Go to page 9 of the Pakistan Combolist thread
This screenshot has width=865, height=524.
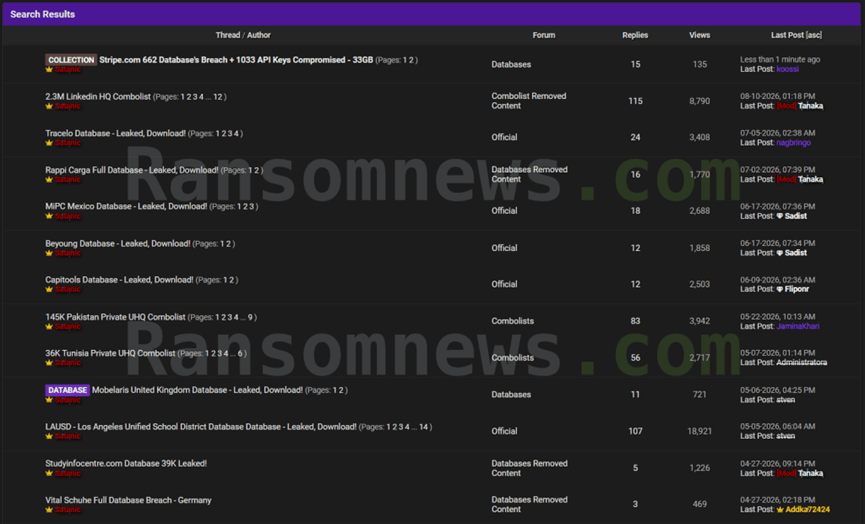point(250,317)
